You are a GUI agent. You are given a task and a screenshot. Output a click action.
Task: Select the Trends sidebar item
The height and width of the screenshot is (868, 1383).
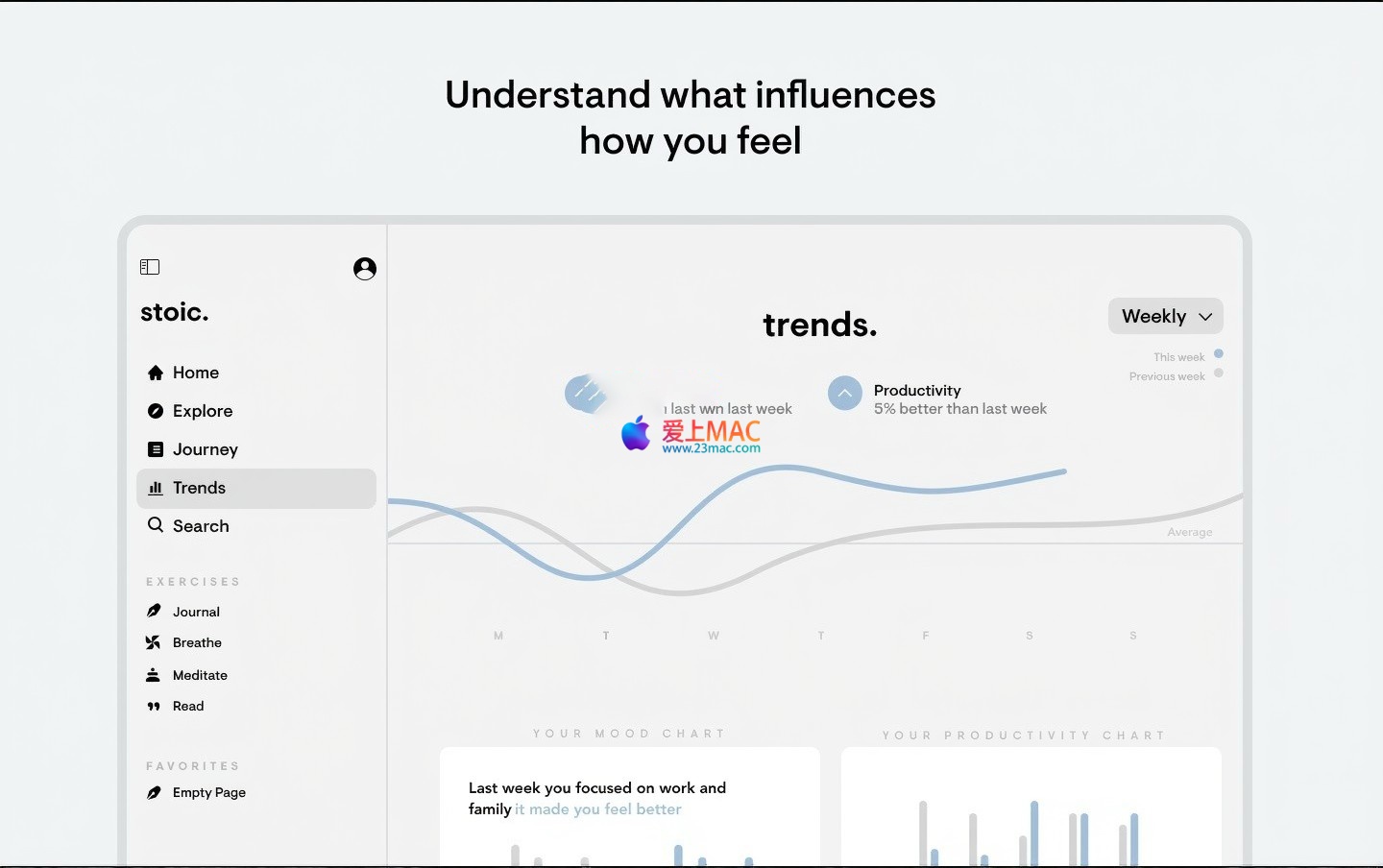[256, 488]
